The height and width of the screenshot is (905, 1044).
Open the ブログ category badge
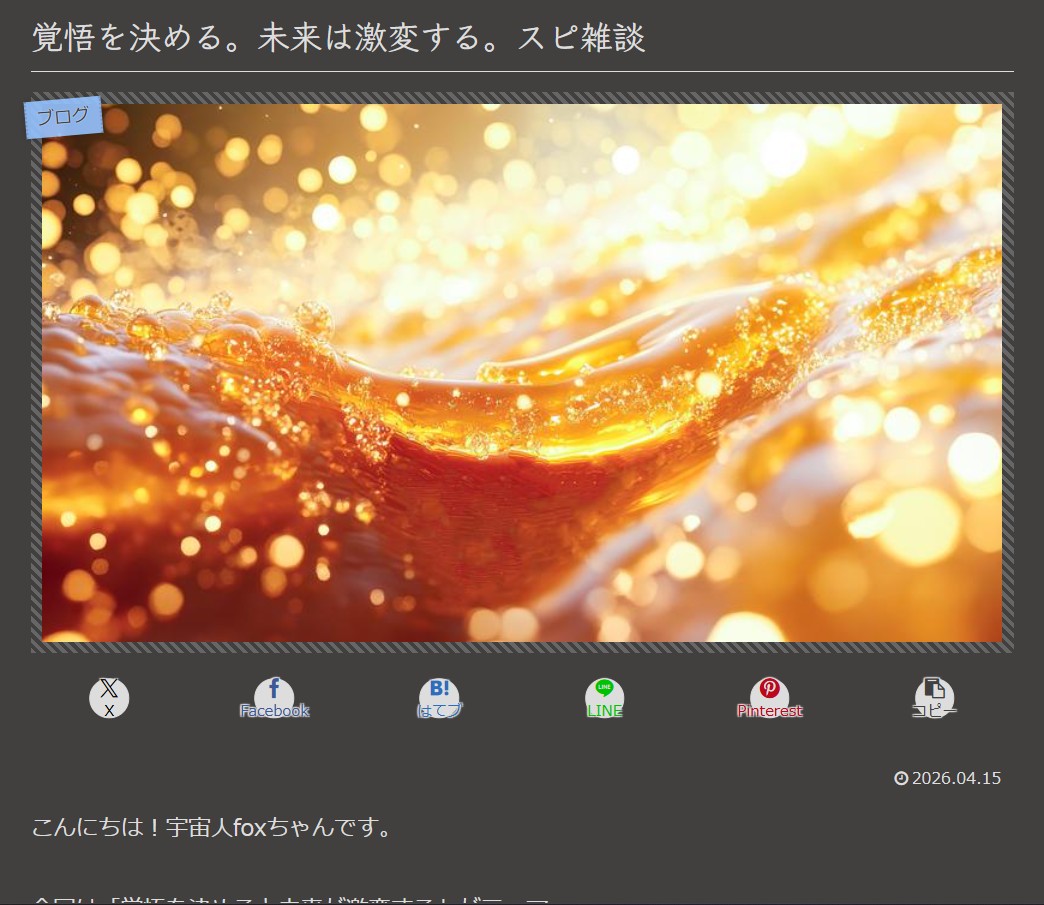click(x=62, y=115)
